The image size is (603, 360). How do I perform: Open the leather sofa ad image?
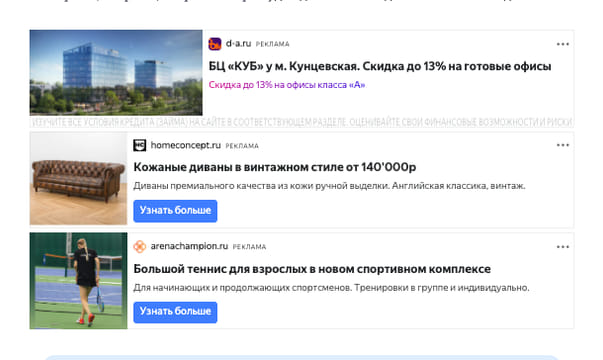(x=78, y=178)
